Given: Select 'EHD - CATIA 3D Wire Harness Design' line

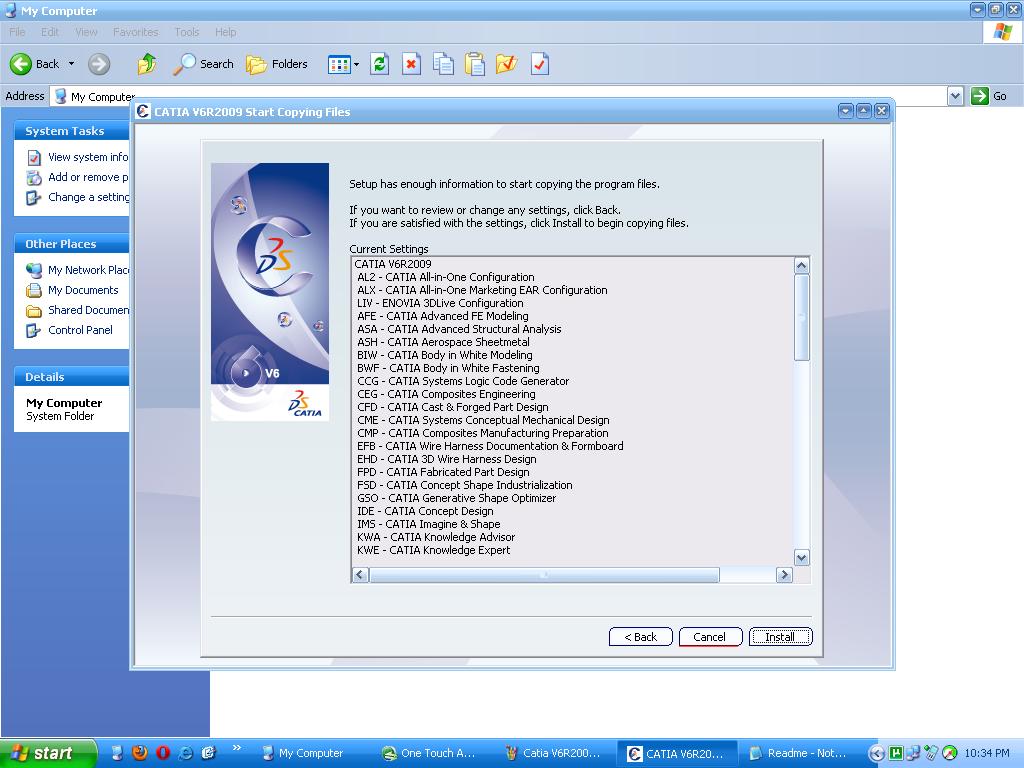Looking at the screenshot, I should (x=447, y=459).
